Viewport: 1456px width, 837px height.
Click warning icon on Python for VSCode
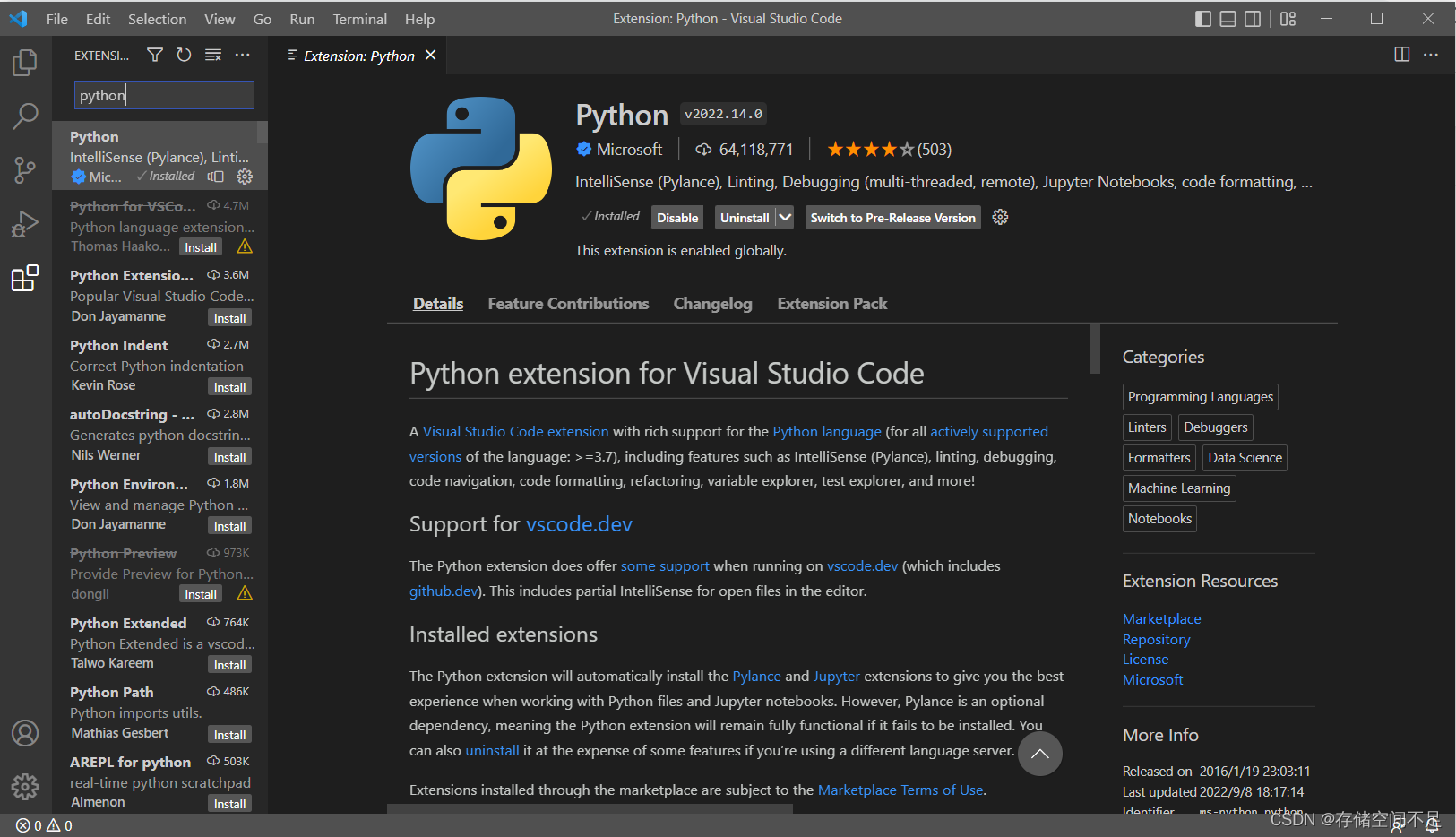pyautogui.click(x=245, y=246)
